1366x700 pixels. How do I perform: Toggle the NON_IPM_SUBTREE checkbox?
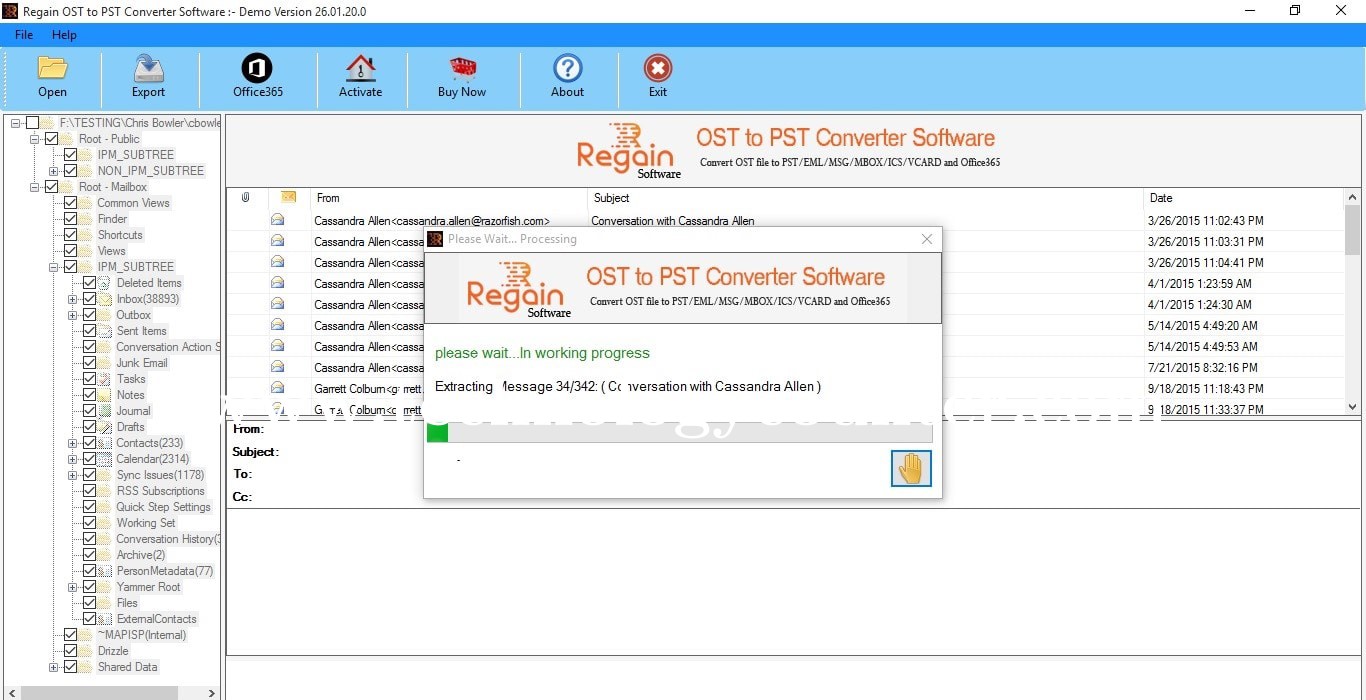pyautogui.click(x=70, y=171)
